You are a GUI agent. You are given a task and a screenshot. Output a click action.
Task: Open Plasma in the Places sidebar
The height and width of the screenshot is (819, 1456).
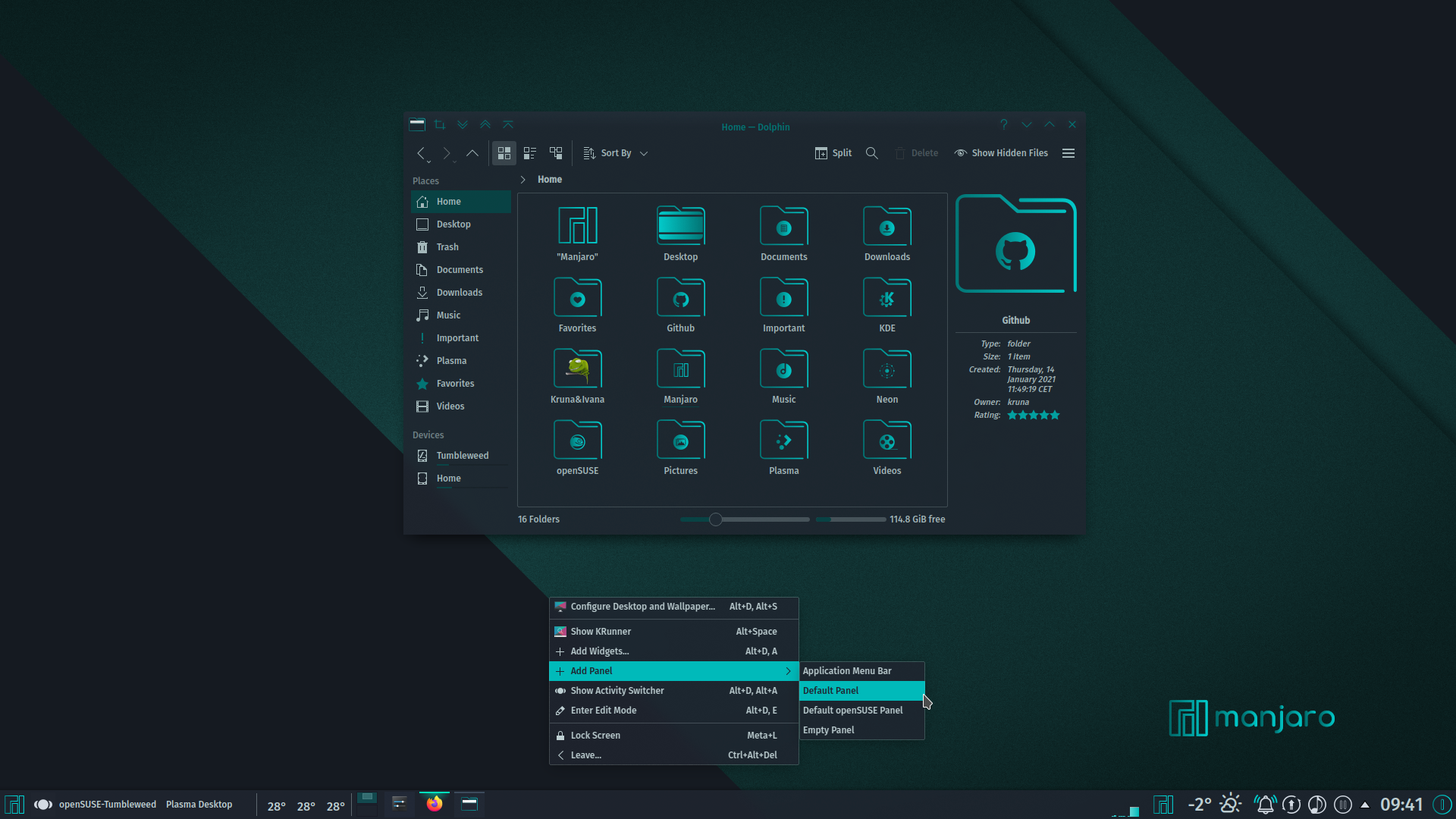pyautogui.click(x=461, y=361)
